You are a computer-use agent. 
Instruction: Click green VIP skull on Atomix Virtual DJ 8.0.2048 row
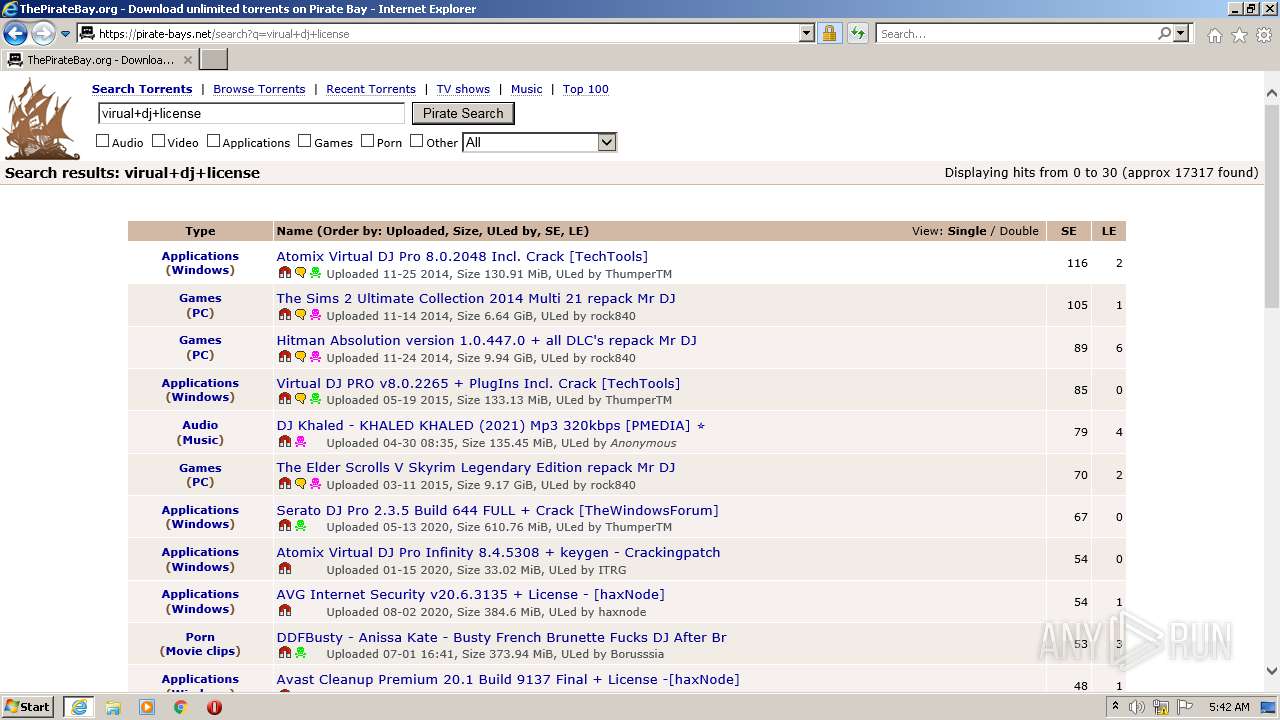click(315, 273)
